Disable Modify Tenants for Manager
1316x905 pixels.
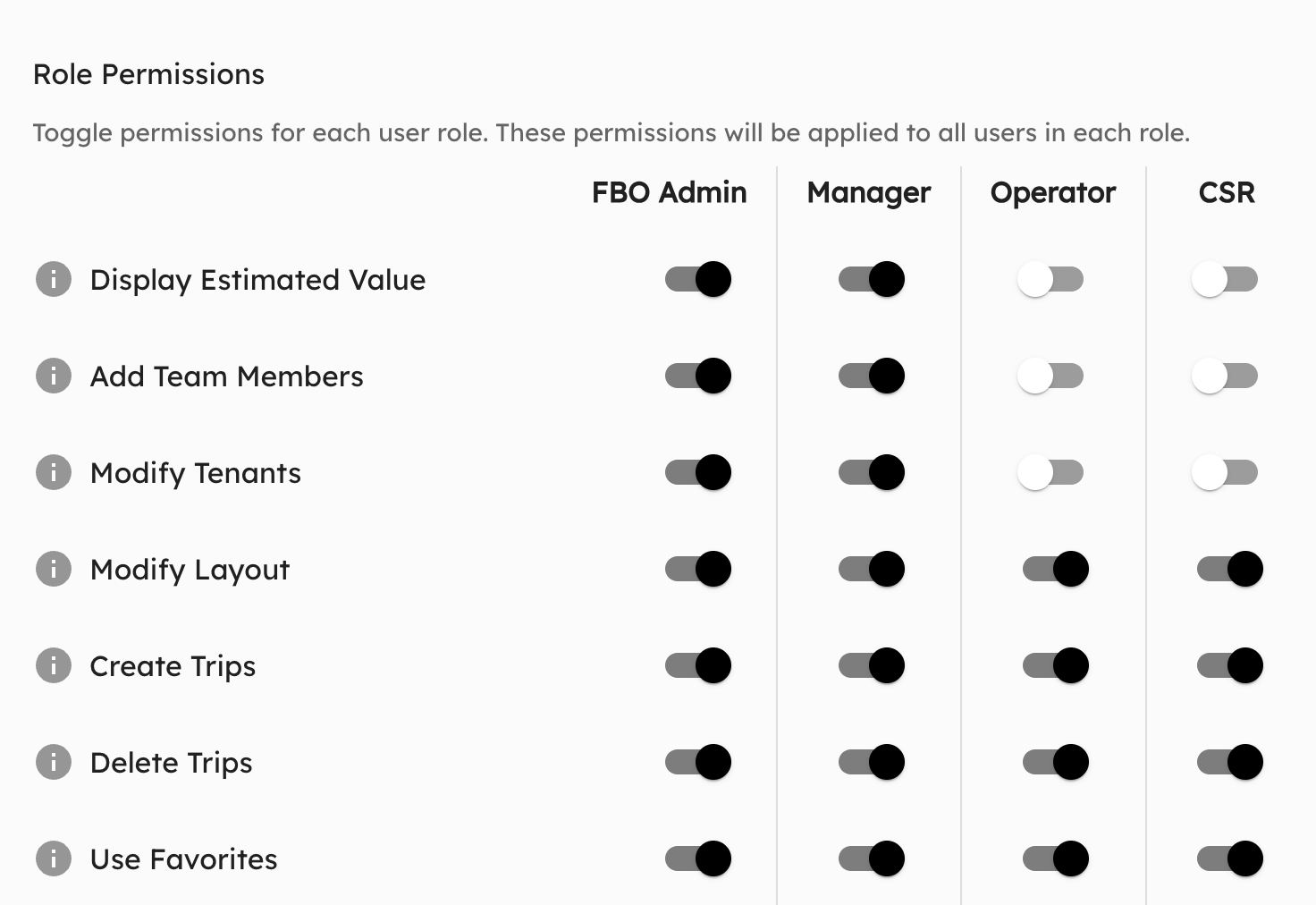[x=869, y=472]
